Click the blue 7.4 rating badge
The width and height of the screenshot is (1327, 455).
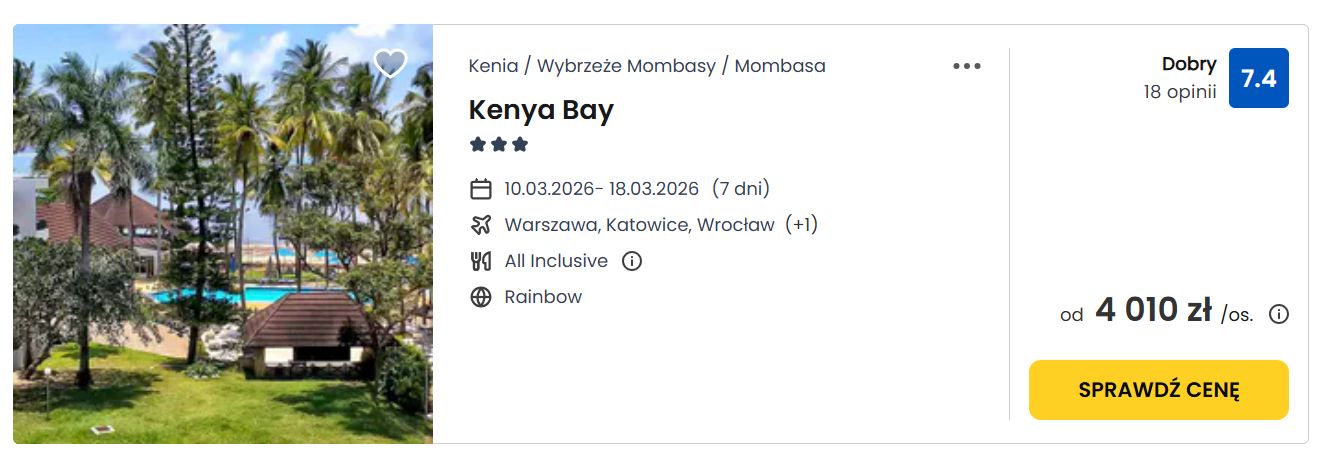pyautogui.click(x=1258, y=78)
